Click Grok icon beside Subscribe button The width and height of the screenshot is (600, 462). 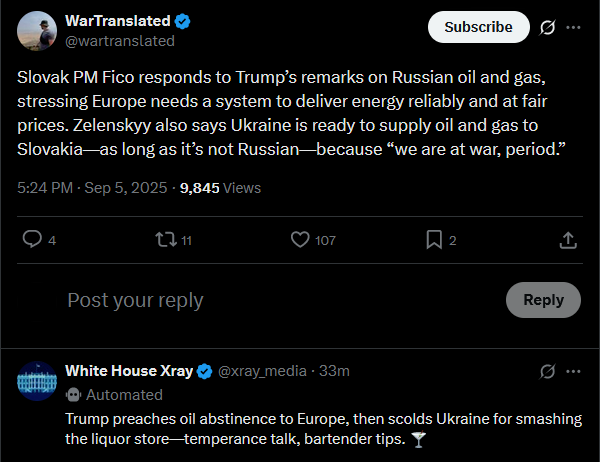point(547,27)
